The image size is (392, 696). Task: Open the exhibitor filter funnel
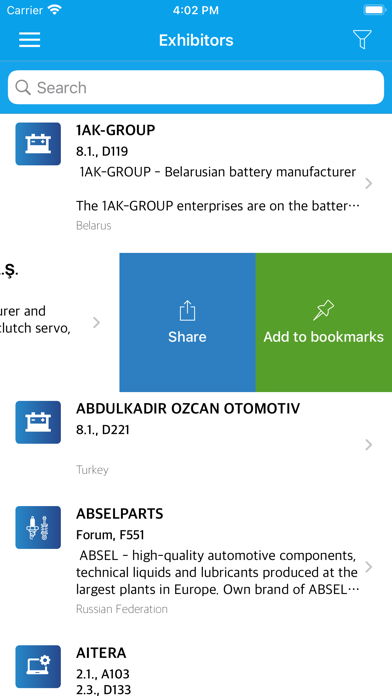point(362,40)
